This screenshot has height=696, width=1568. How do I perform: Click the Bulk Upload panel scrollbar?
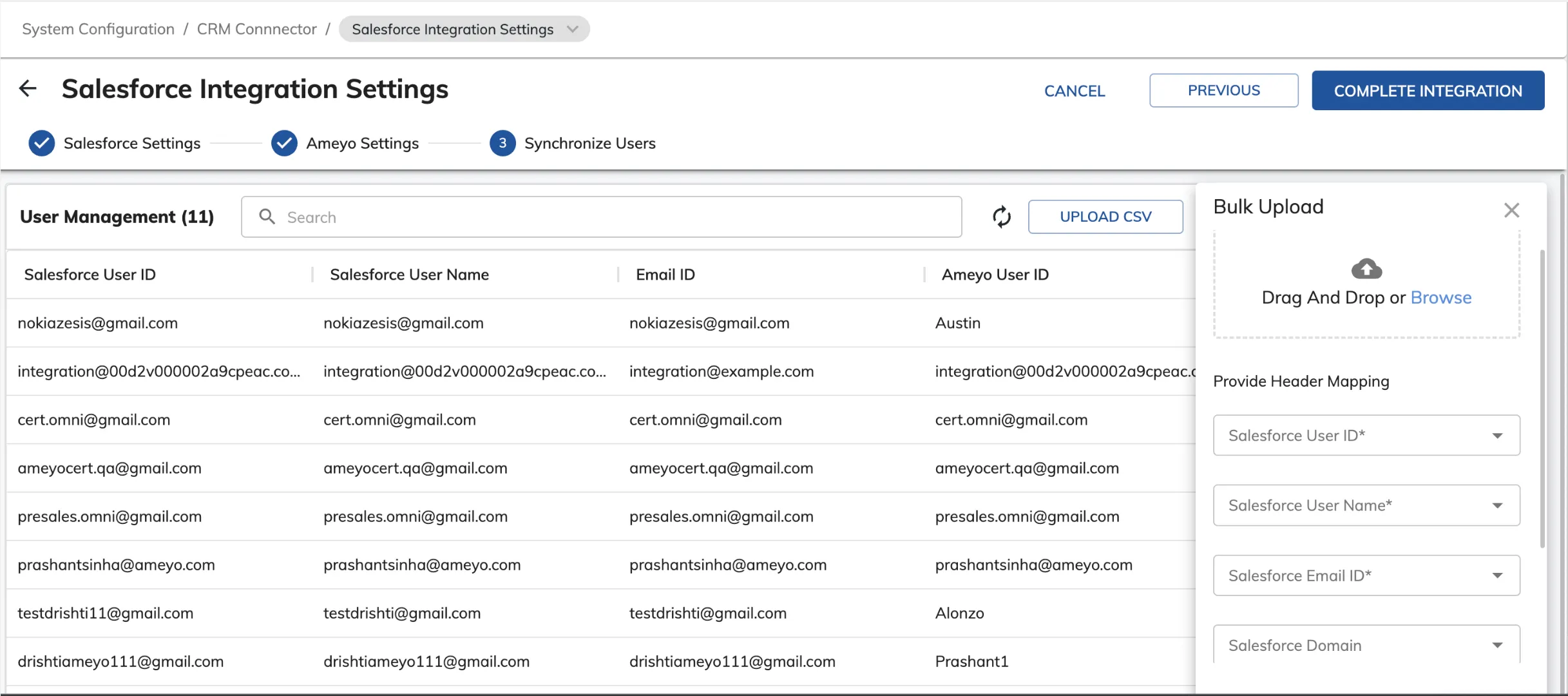[1542, 398]
